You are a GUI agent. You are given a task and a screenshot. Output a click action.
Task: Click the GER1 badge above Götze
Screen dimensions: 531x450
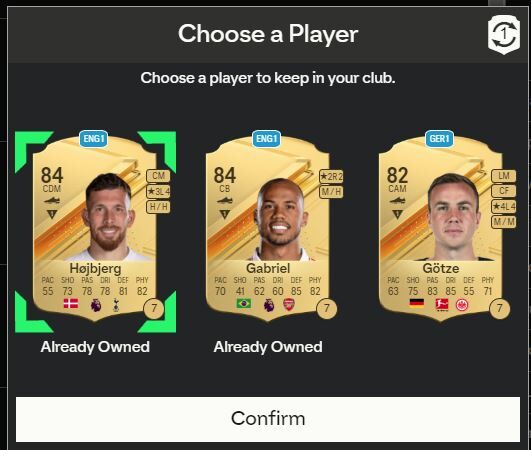click(x=439, y=139)
